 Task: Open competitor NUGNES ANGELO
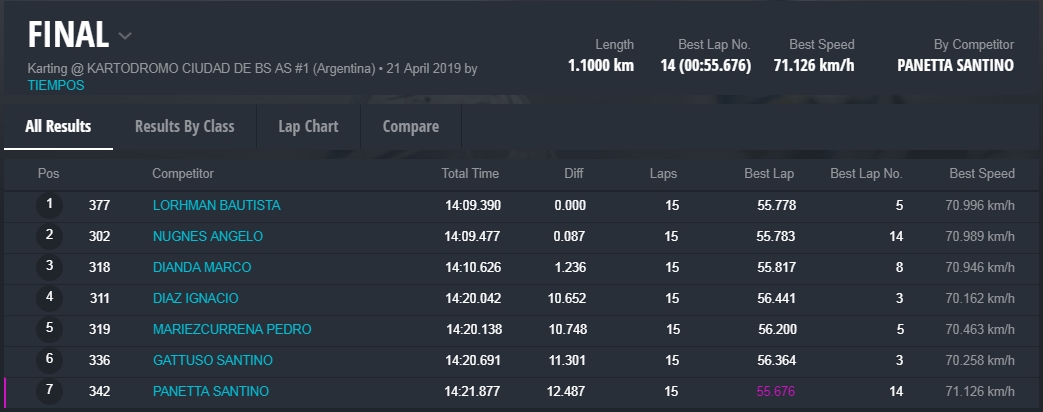(207, 236)
